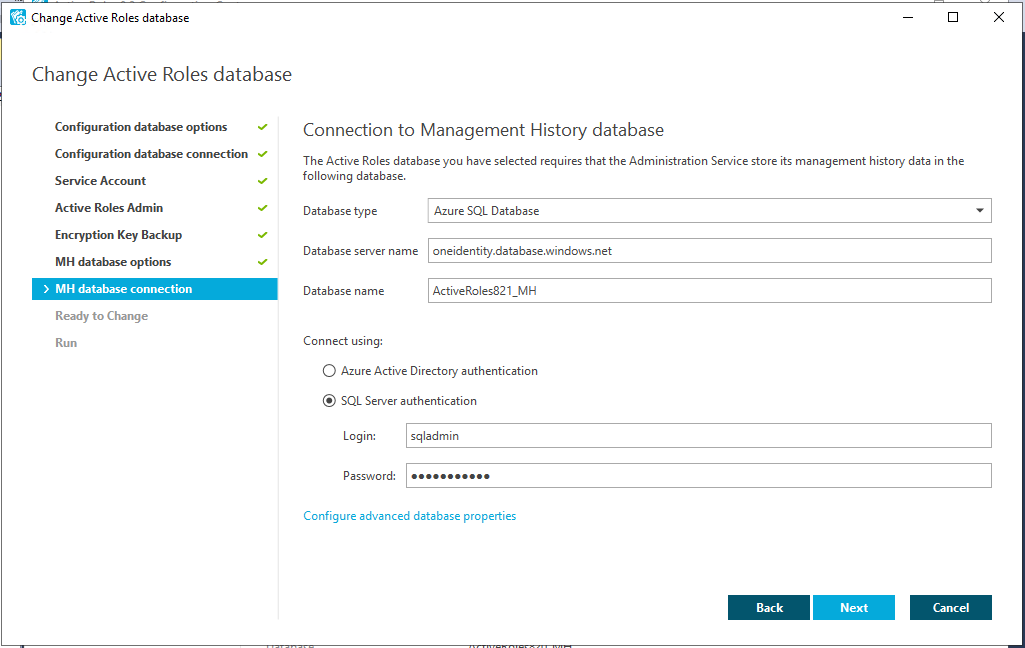Select SQL Server authentication radio button
The image size is (1025, 648).
[329, 401]
